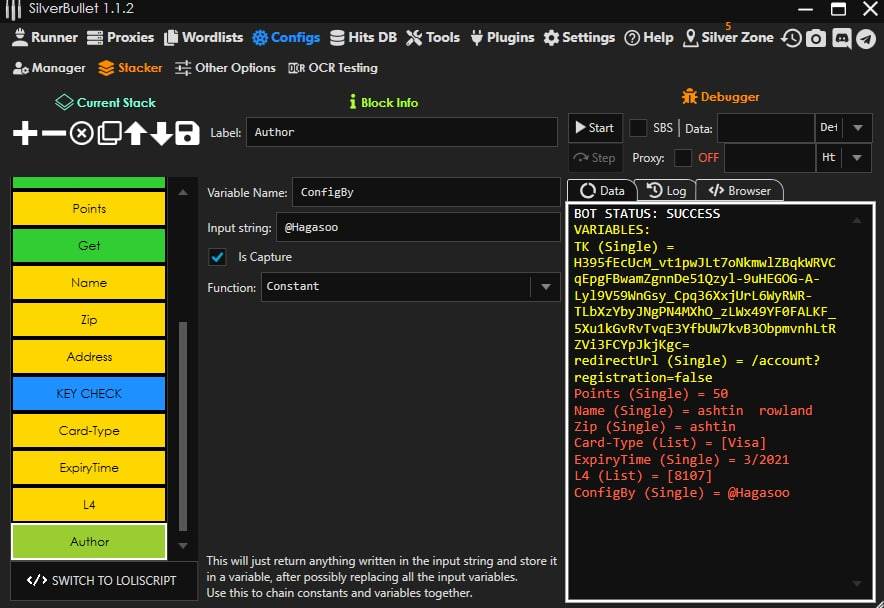The width and height of the screenshot is (884, 608).
Task: Click the block list vertical scrollbar
Action: coord(182,425)
